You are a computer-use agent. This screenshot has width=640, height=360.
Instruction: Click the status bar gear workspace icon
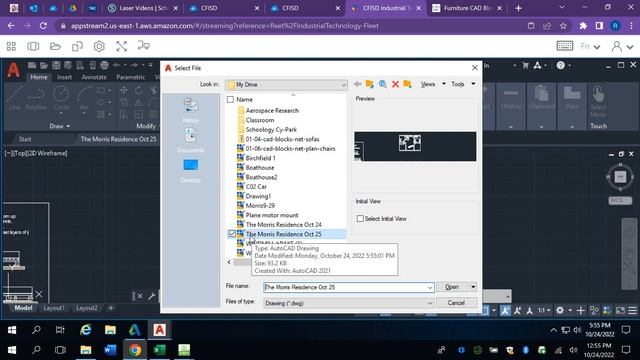(560, 311)
